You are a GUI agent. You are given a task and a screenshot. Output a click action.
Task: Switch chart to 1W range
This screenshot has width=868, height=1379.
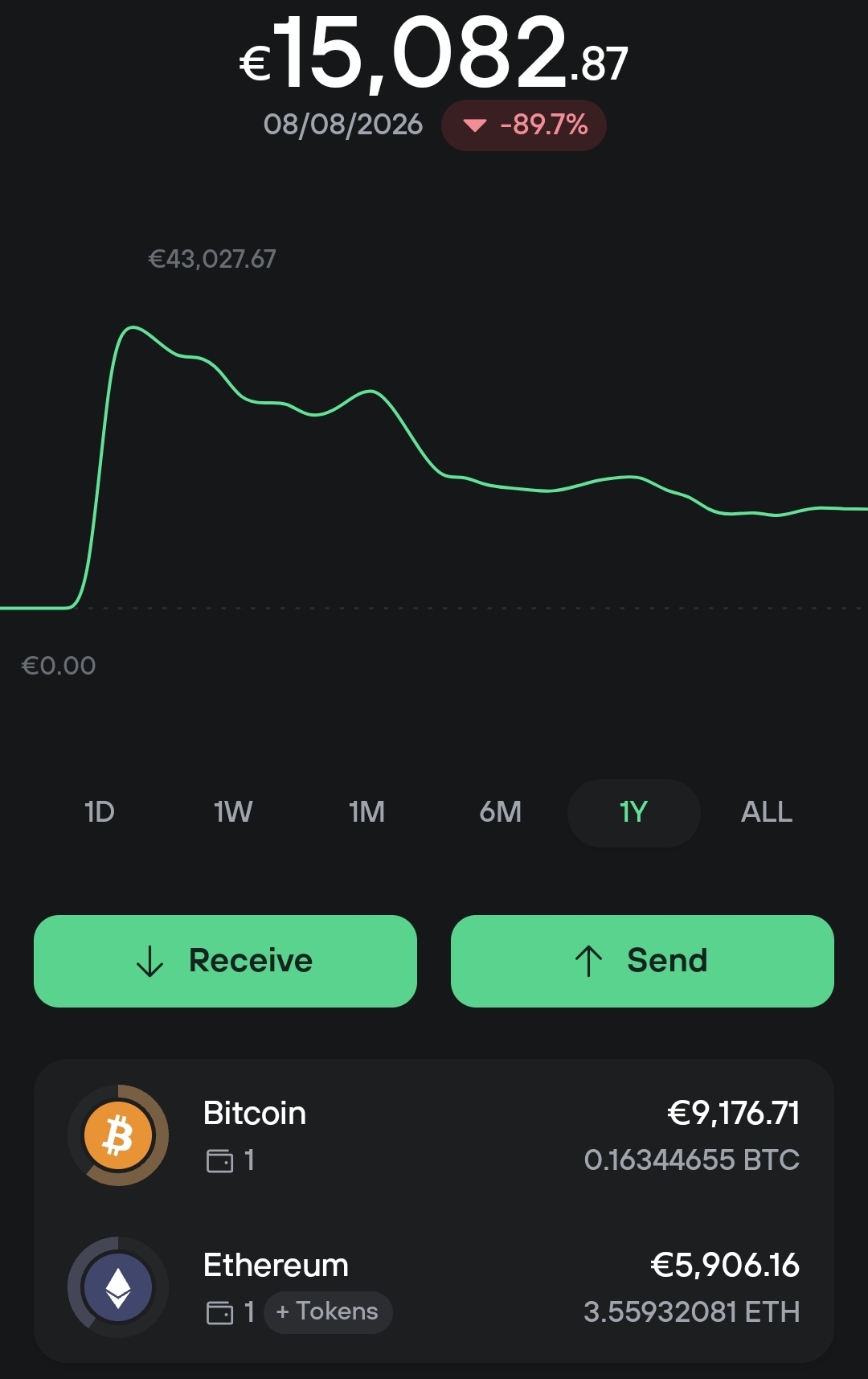[x=233, y=812]
